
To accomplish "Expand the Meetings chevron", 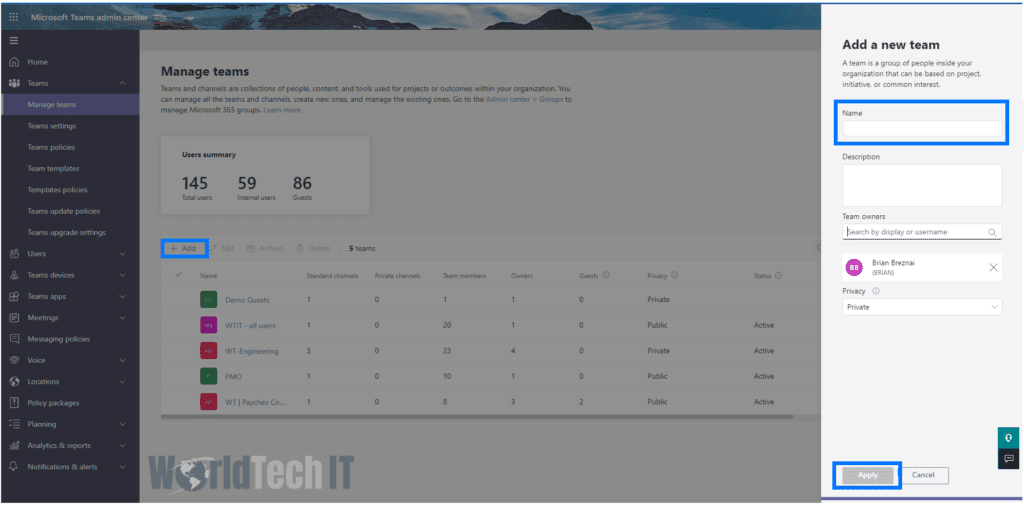I will pos(122,318).
